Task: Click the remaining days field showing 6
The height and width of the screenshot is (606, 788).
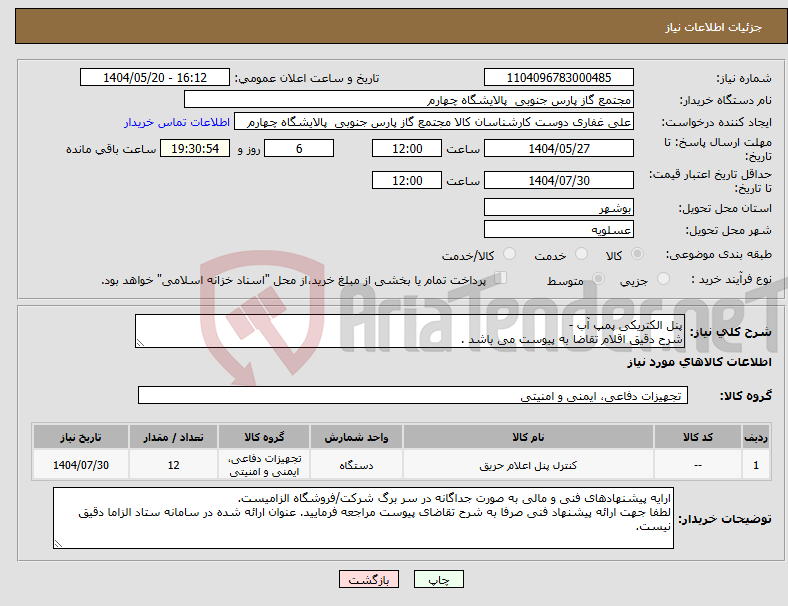Action: pyautogui.click(x=299, y=148)
